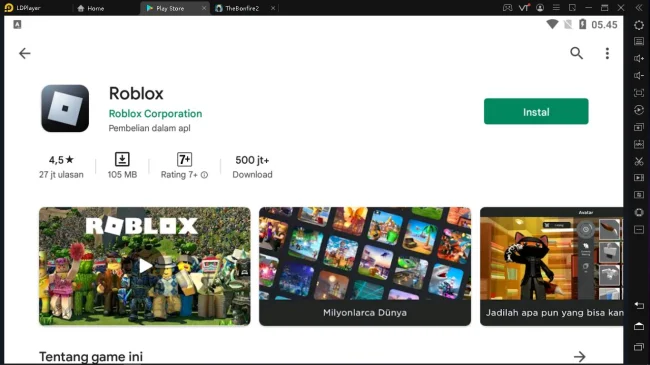Open the three-dot overflow menu

tap(607, 53)
